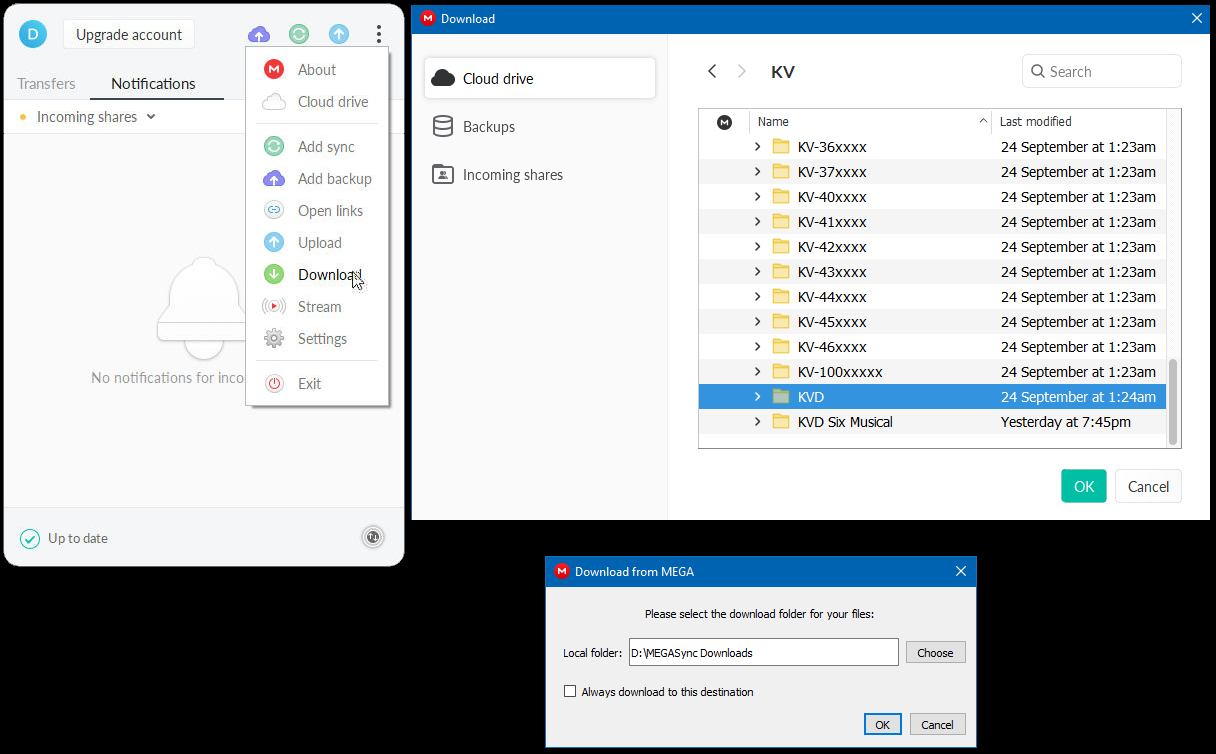The image size is (1216, 754).
Task: Go back with the left arrow in Download dialog
Action: coord(712,71)
